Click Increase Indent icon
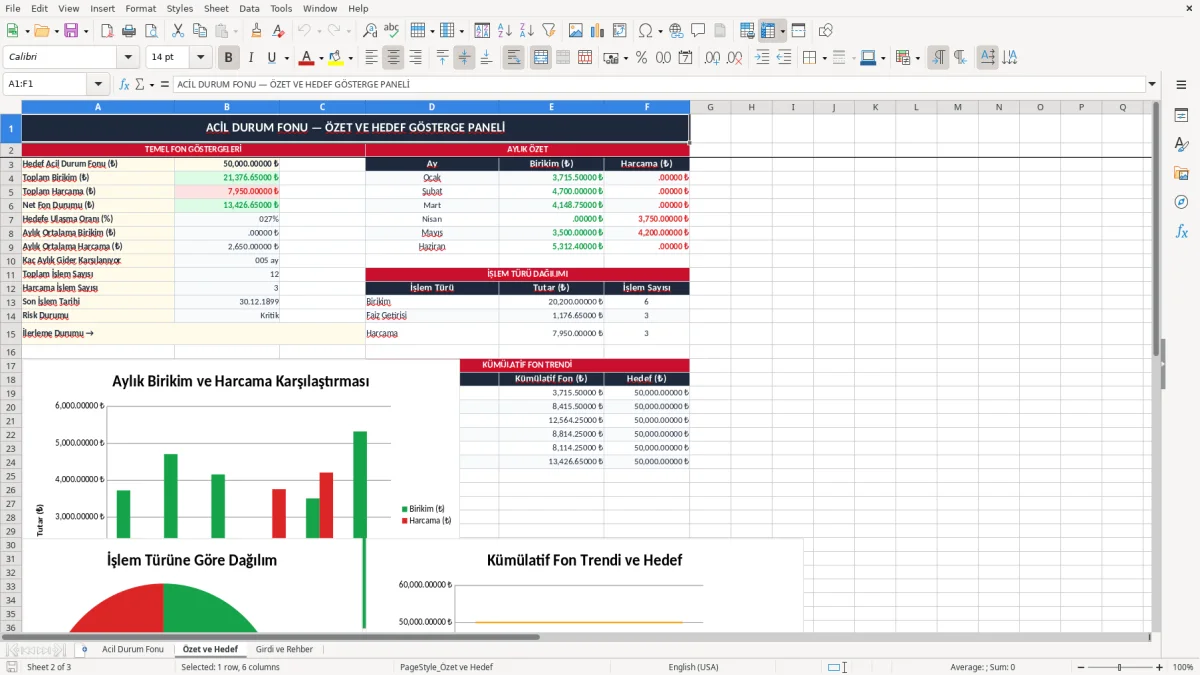 (x=762, y=58)
